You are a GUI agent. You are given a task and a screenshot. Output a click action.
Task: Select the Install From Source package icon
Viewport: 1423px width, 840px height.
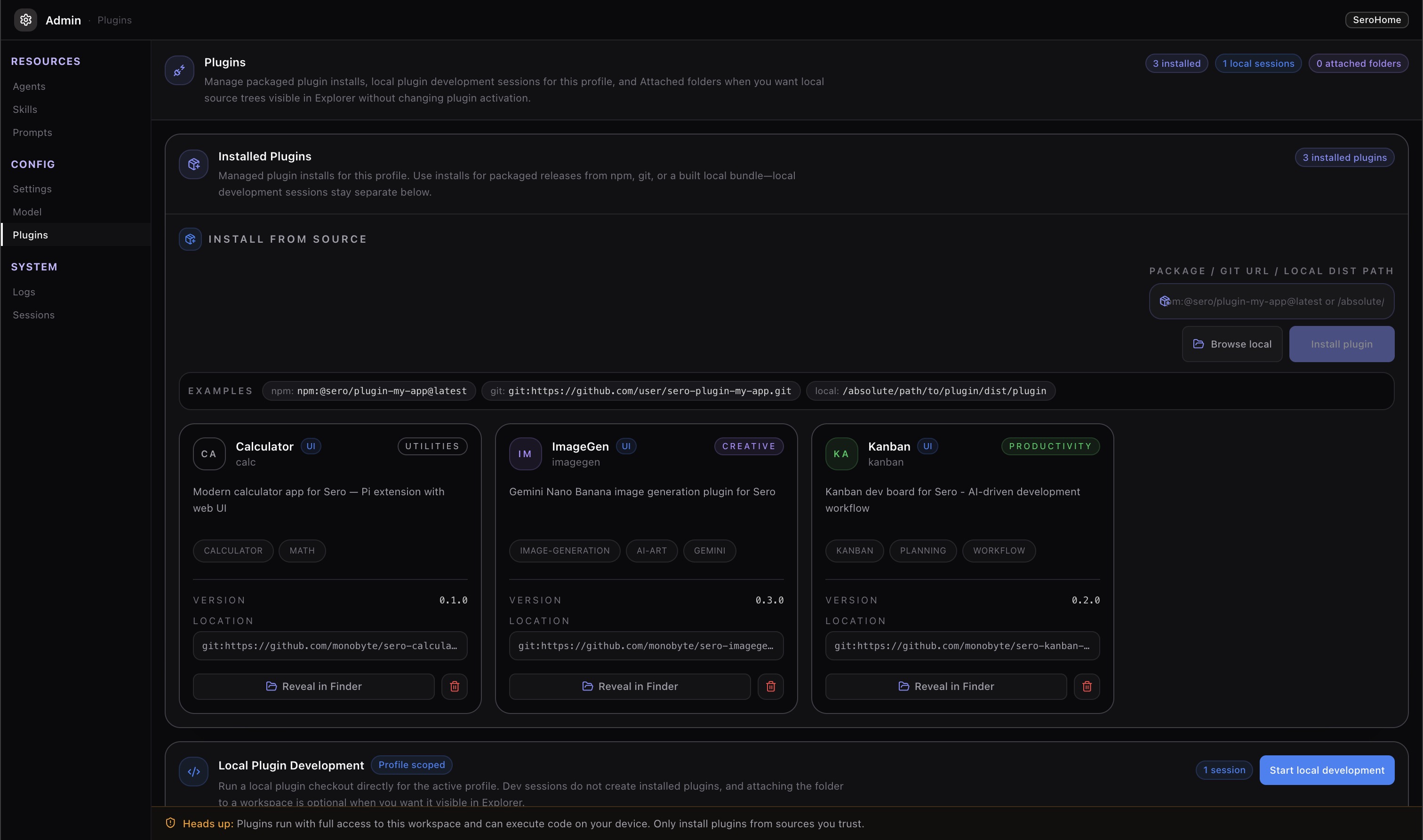(190, 238)
